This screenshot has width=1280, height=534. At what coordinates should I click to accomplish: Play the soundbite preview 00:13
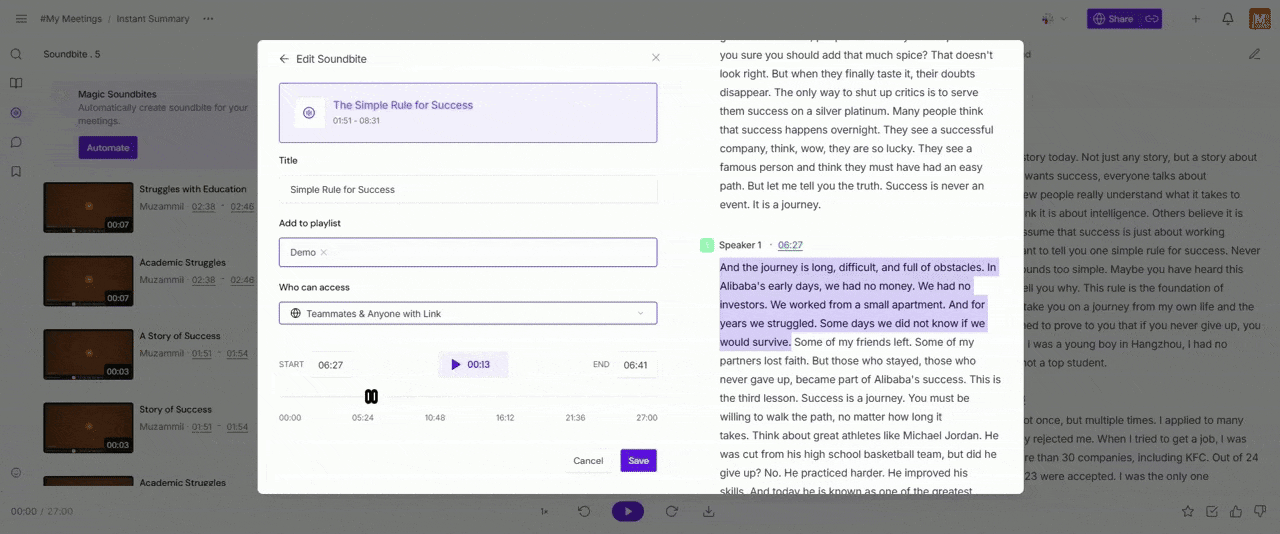tap(472, 365)
